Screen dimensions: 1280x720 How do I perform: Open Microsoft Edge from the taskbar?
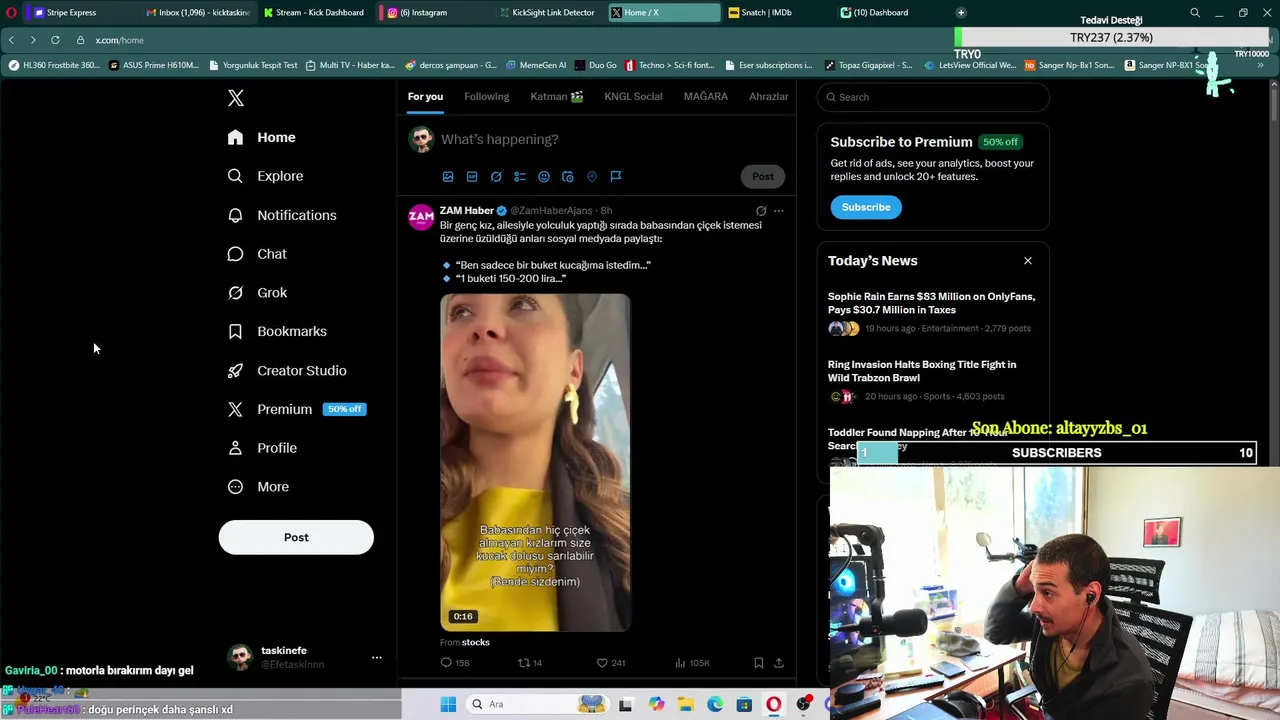(x=715, y=704)
